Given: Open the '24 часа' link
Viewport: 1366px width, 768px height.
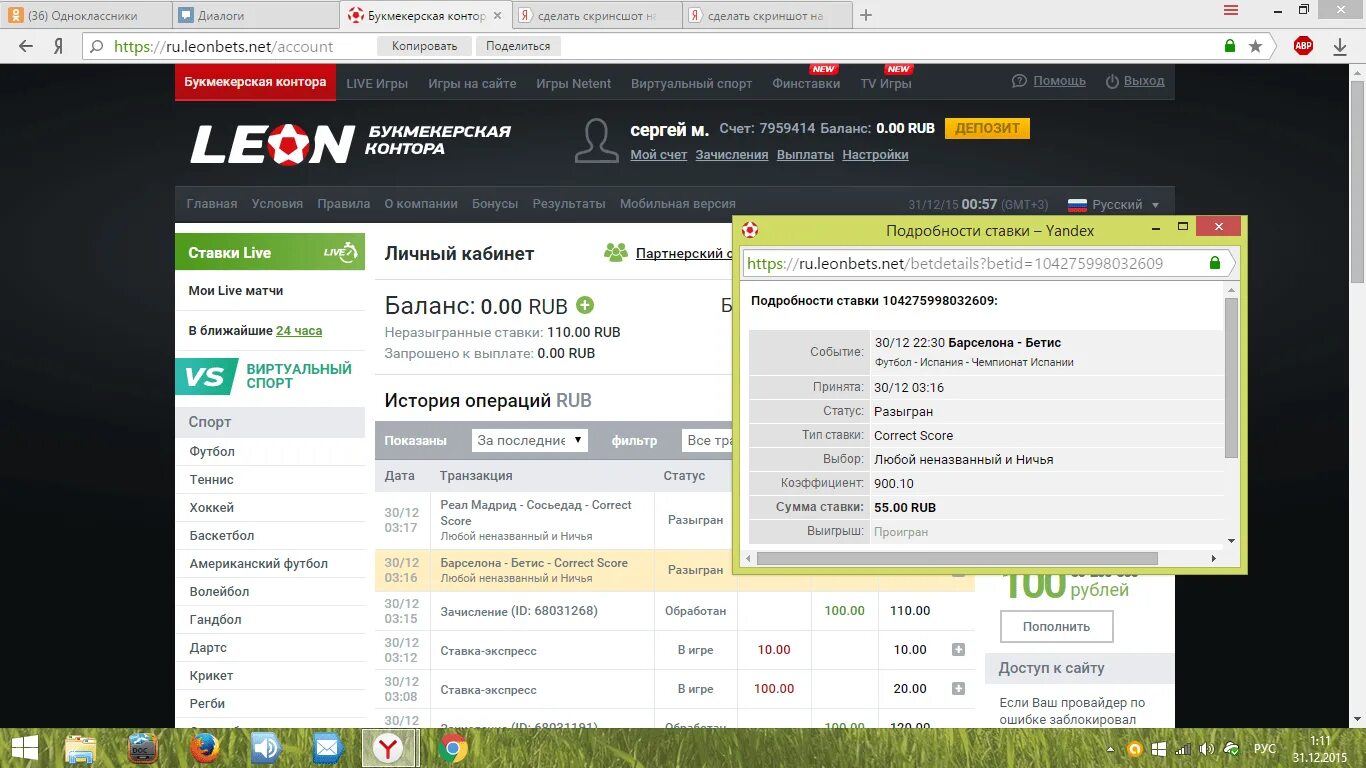Looking at the screenshot, I should coord(299,331).
